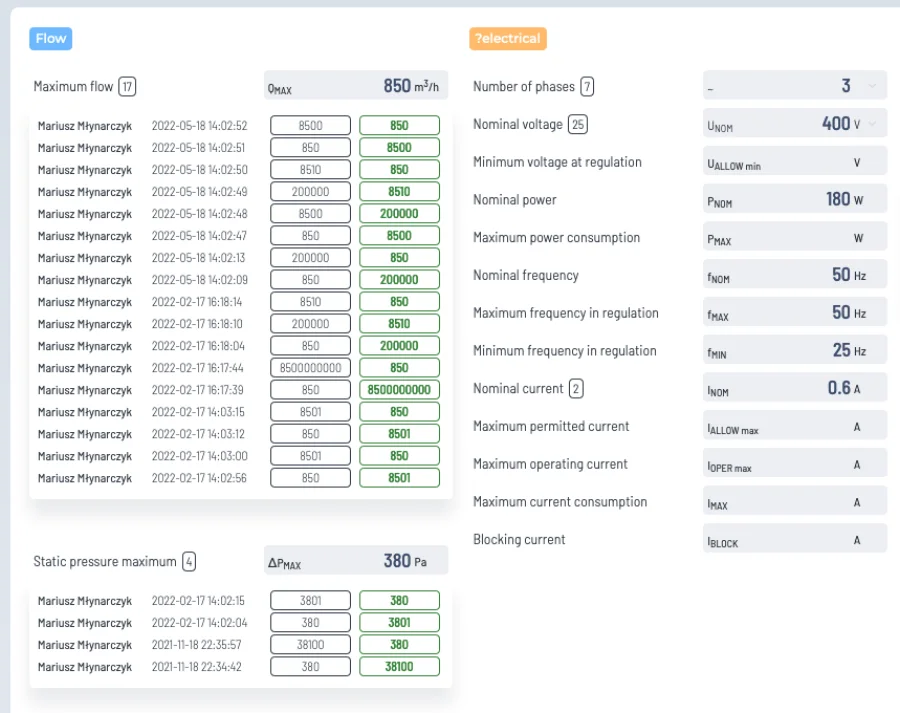This screenshot has height=713, width=900.
Task: Select new value 200000 at 16:18:04
Action: tap(399, 346)
